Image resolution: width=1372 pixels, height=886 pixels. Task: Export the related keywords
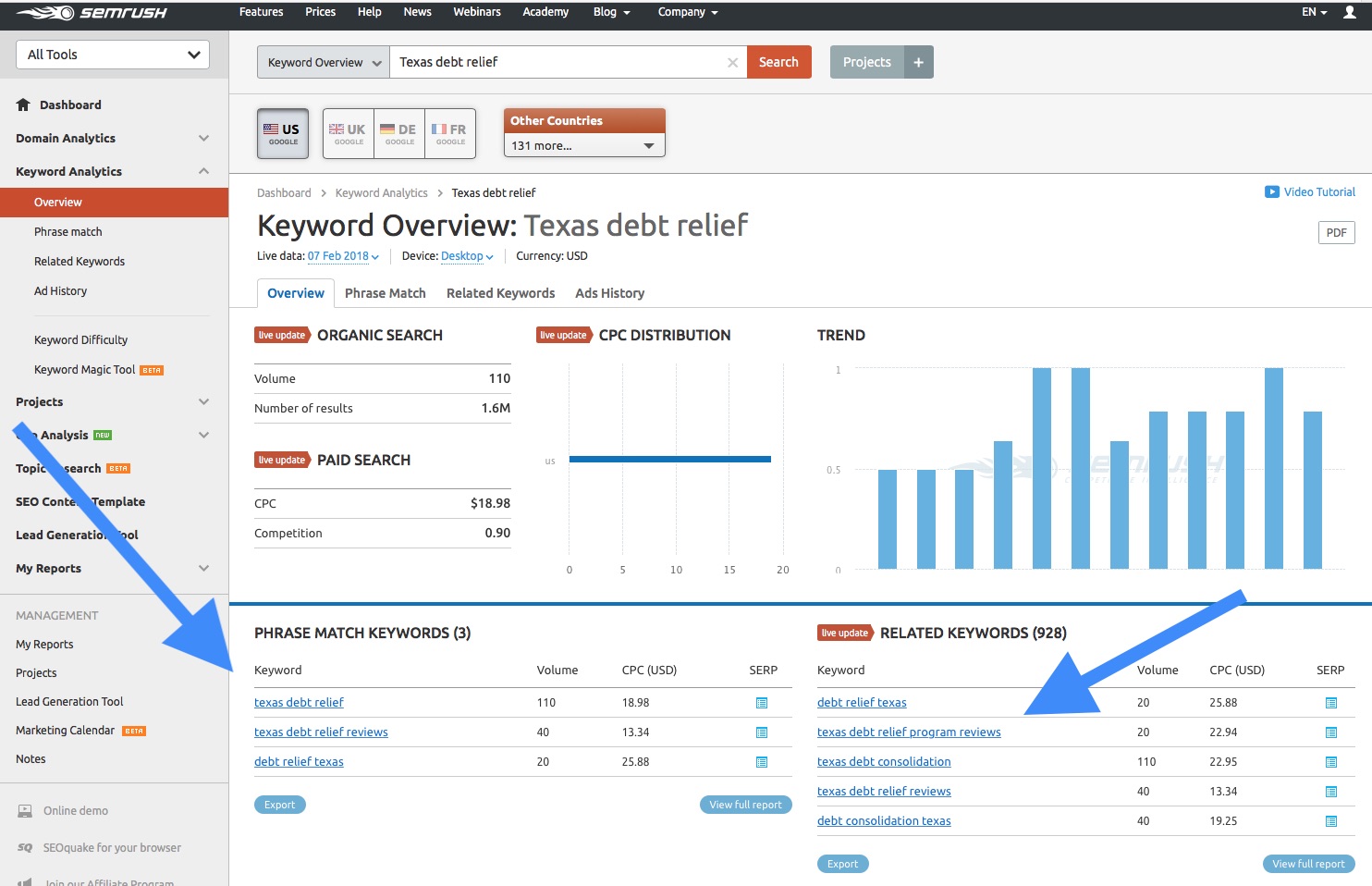[842, 864]
